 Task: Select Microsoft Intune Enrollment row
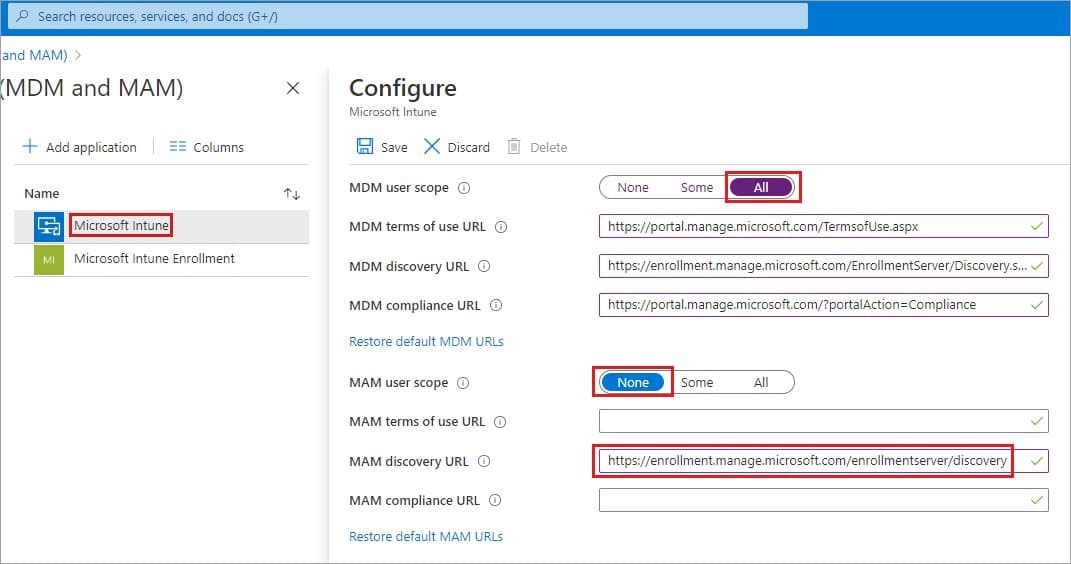tap(161, 259)
